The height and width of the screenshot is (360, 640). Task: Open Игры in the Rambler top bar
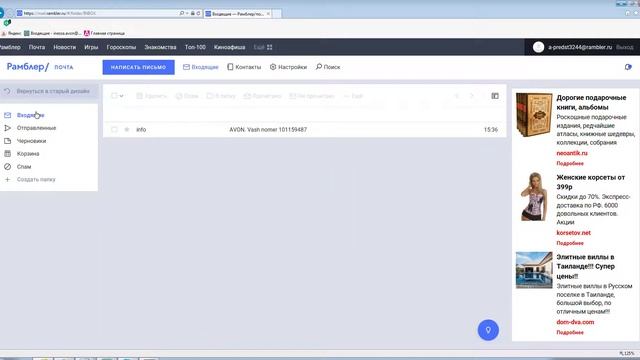[91, 47]
